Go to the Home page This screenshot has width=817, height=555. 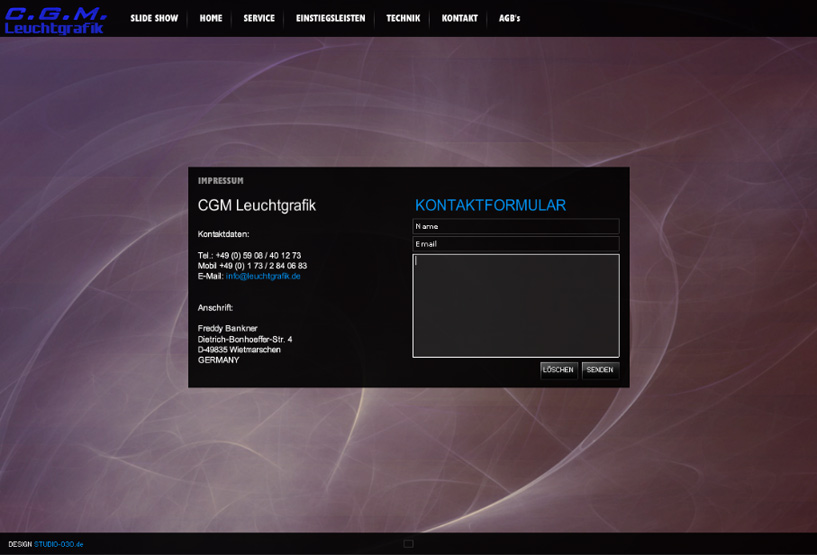click(x=211, y=18)
